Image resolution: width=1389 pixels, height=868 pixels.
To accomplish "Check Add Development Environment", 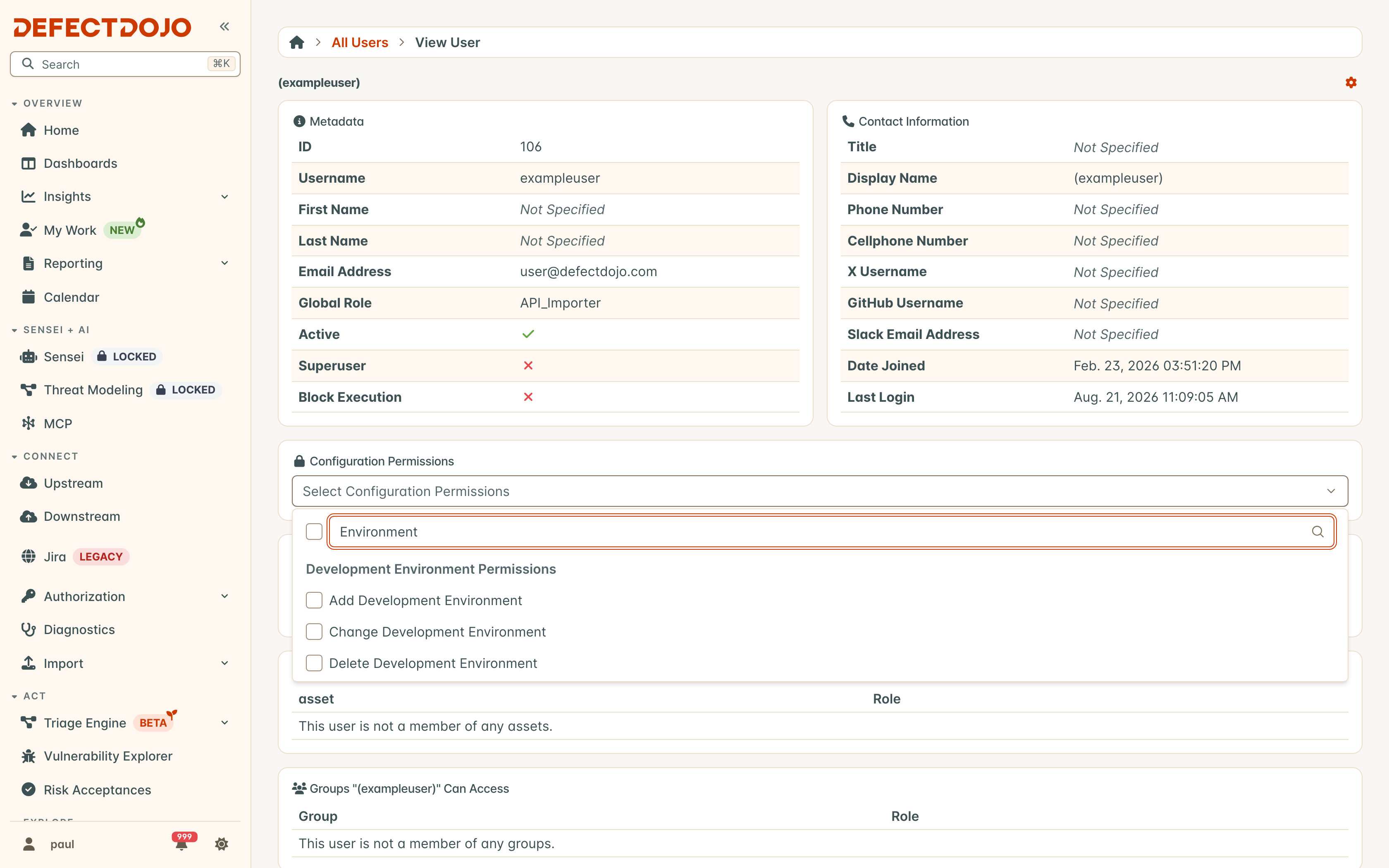I will [x=314, y=601].
